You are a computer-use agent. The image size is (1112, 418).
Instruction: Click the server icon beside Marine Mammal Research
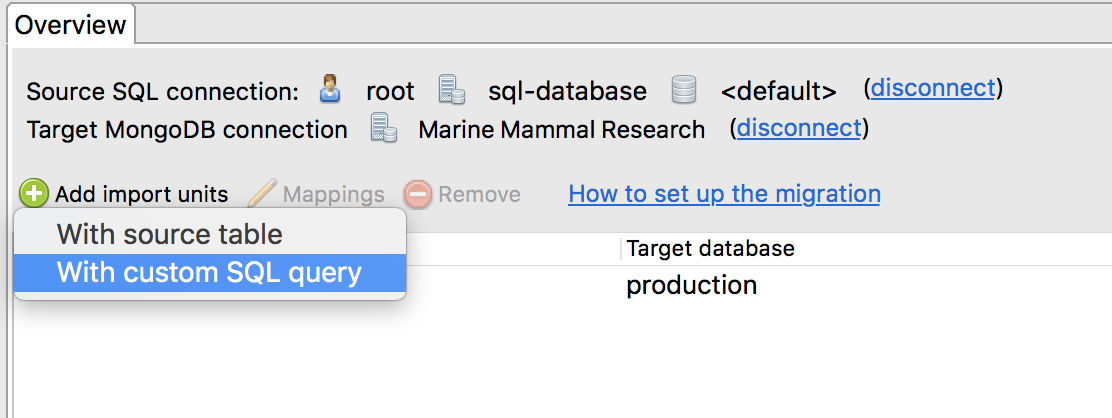(x=383, y=129)
